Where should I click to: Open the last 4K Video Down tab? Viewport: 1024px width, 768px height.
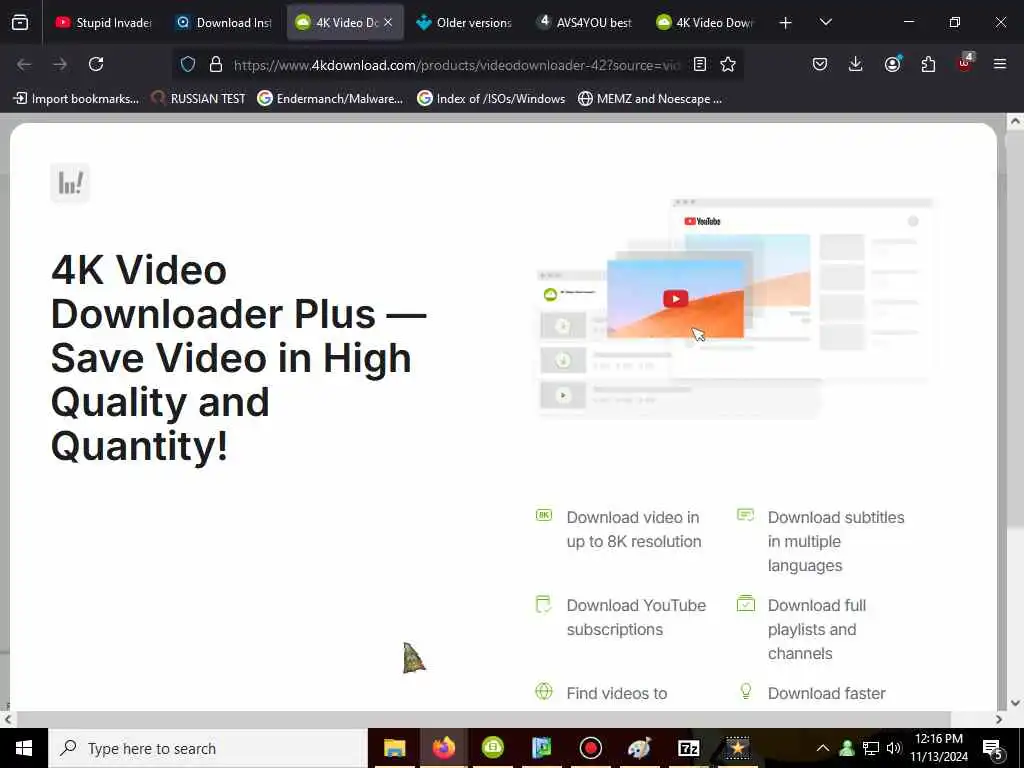click(x=705, y=23)
